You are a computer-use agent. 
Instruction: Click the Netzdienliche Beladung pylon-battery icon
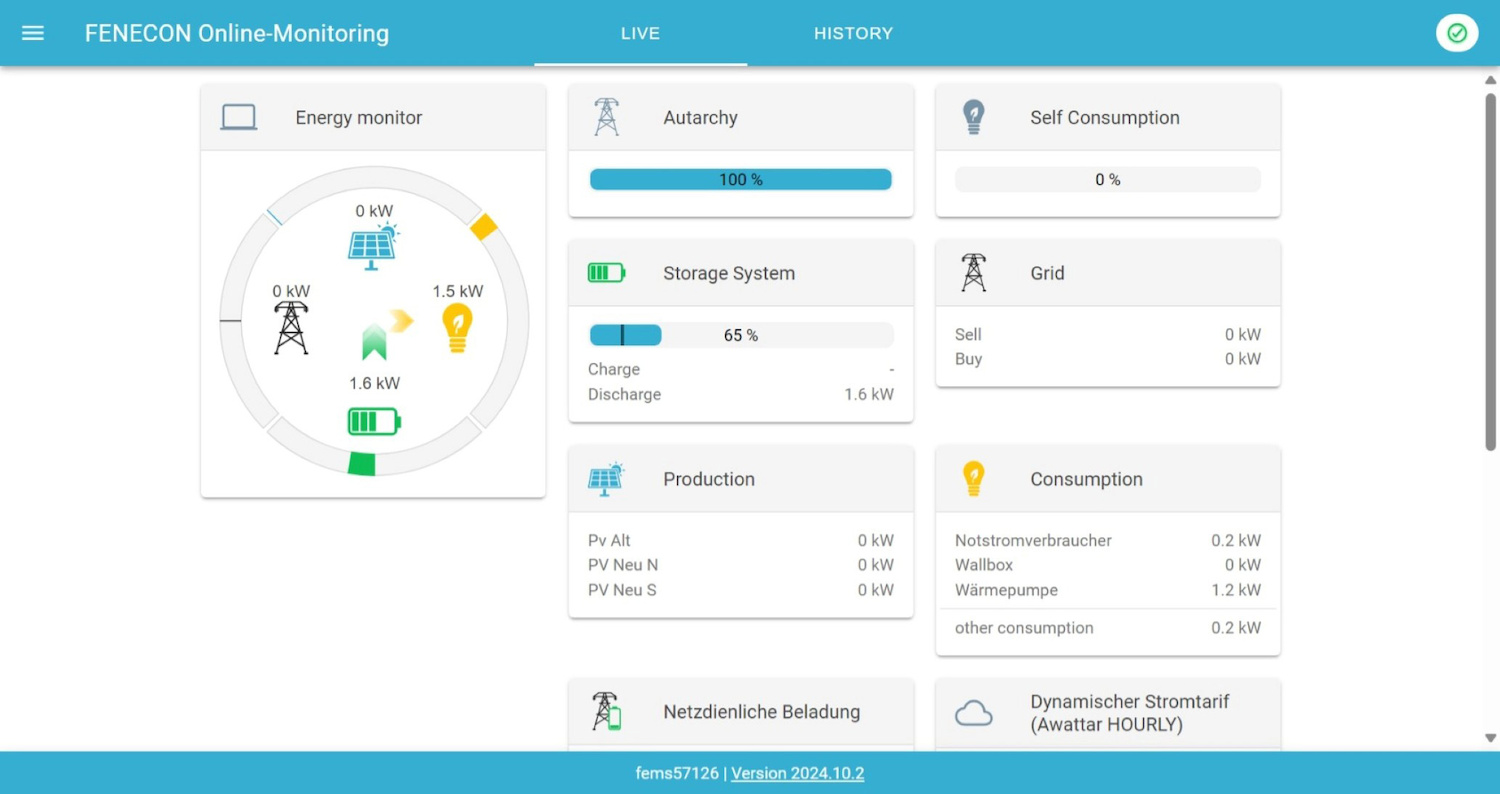point(606,712)
